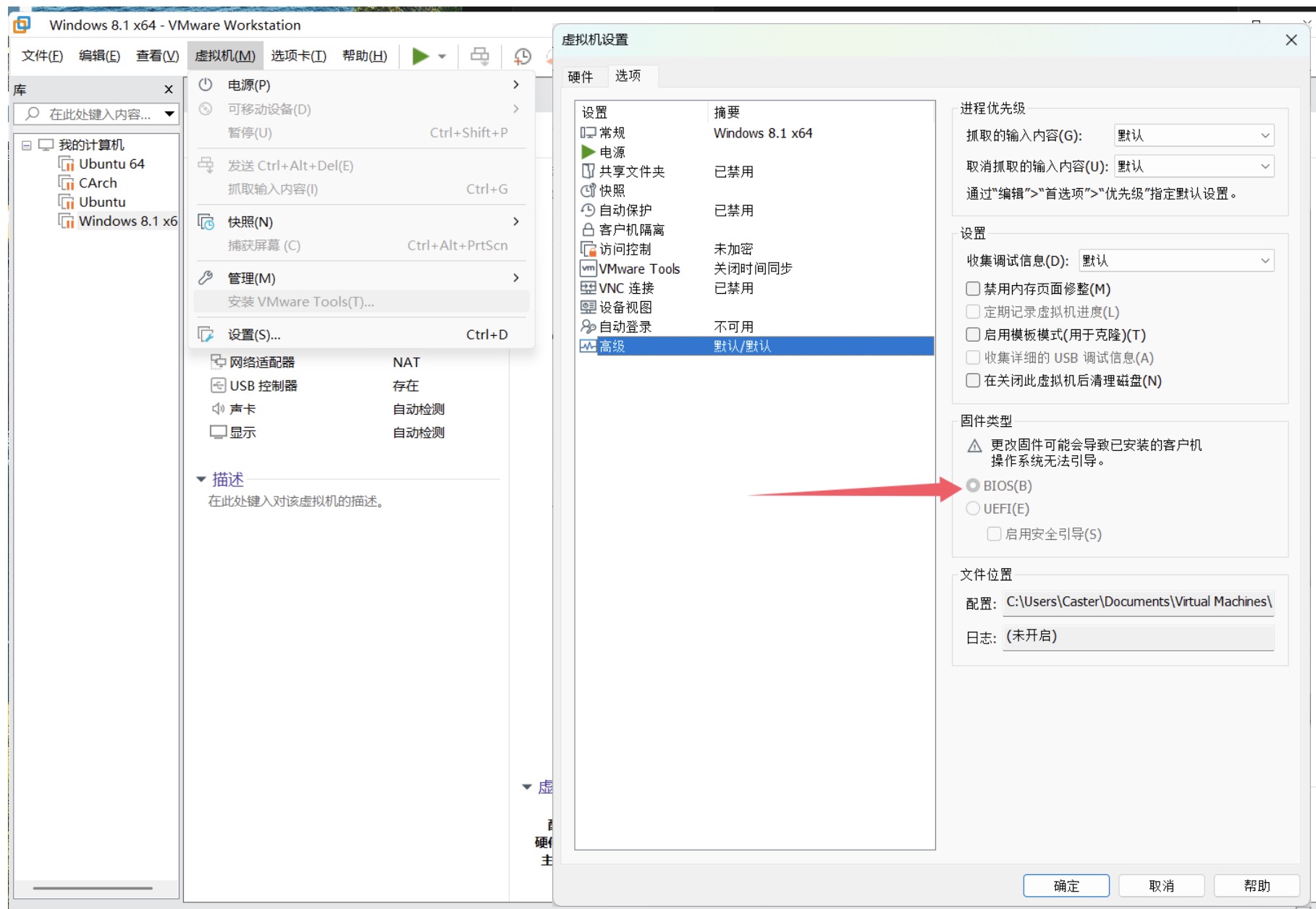The image size is (1316, 909).
Task: Click the send Ctrl+Alt+Del toolbar icon
Action: 480,56
